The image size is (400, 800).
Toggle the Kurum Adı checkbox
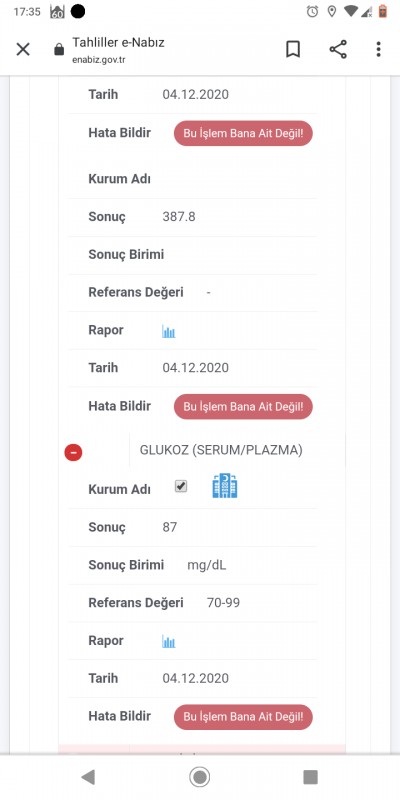[181, 486]
